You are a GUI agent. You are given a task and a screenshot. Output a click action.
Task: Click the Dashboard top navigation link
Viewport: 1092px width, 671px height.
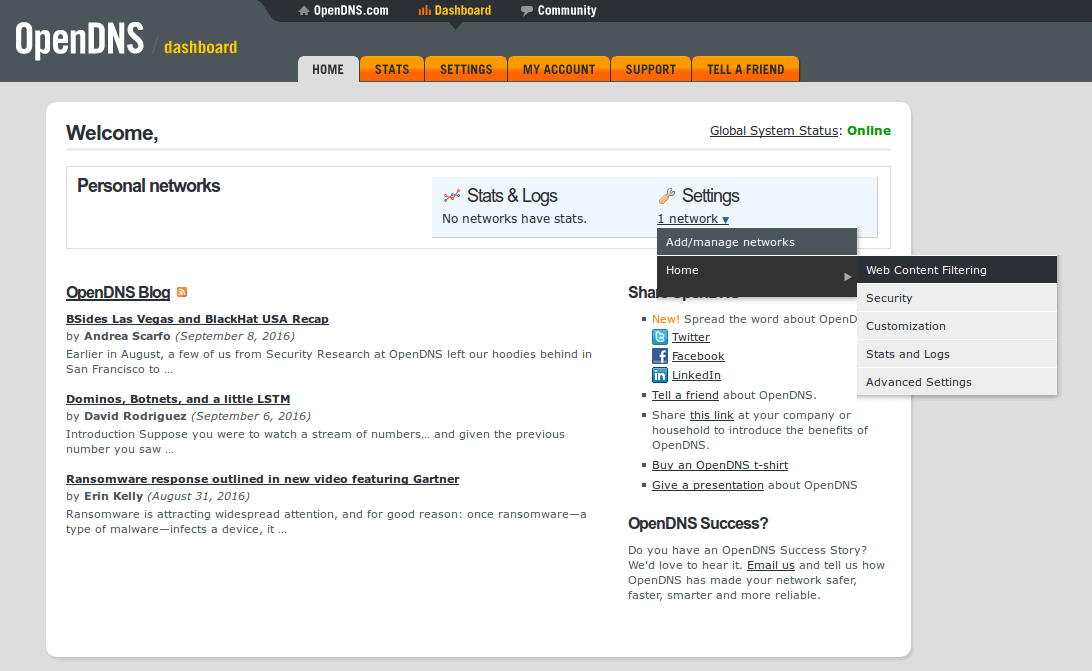coord(462,10)
